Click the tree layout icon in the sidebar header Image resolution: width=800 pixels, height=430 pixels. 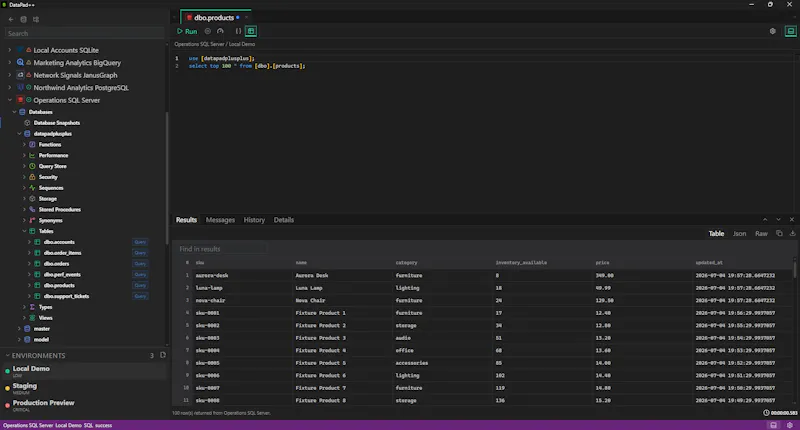pos(36,19)
